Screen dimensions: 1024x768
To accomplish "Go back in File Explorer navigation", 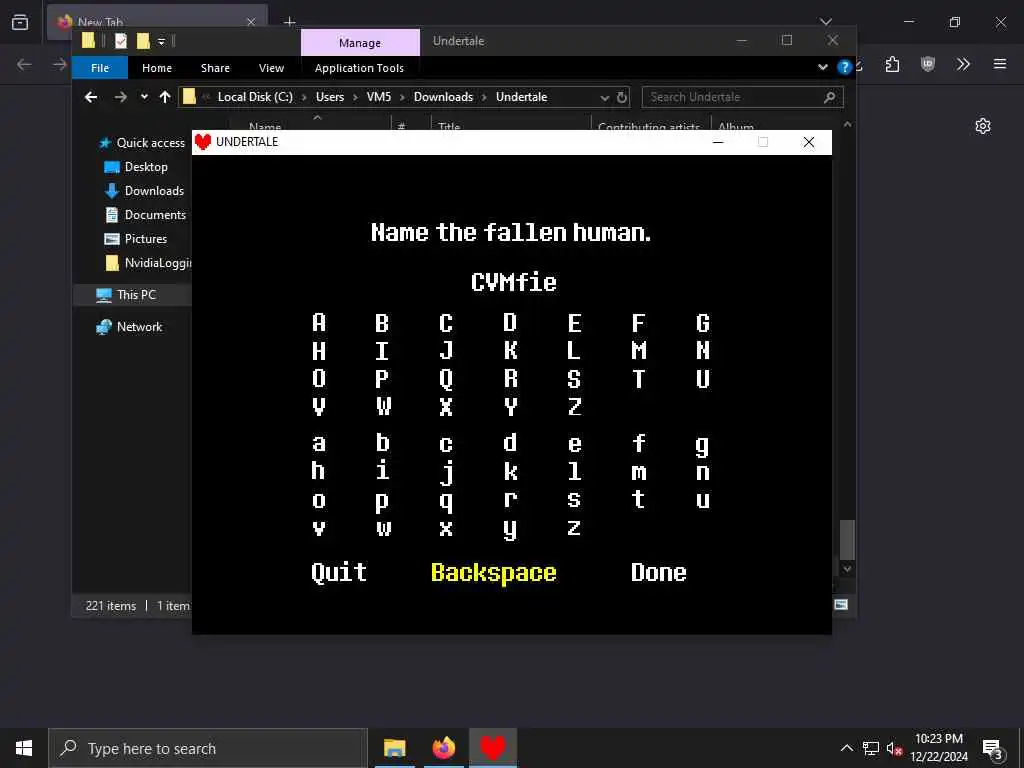I will [x=91, y=97].
